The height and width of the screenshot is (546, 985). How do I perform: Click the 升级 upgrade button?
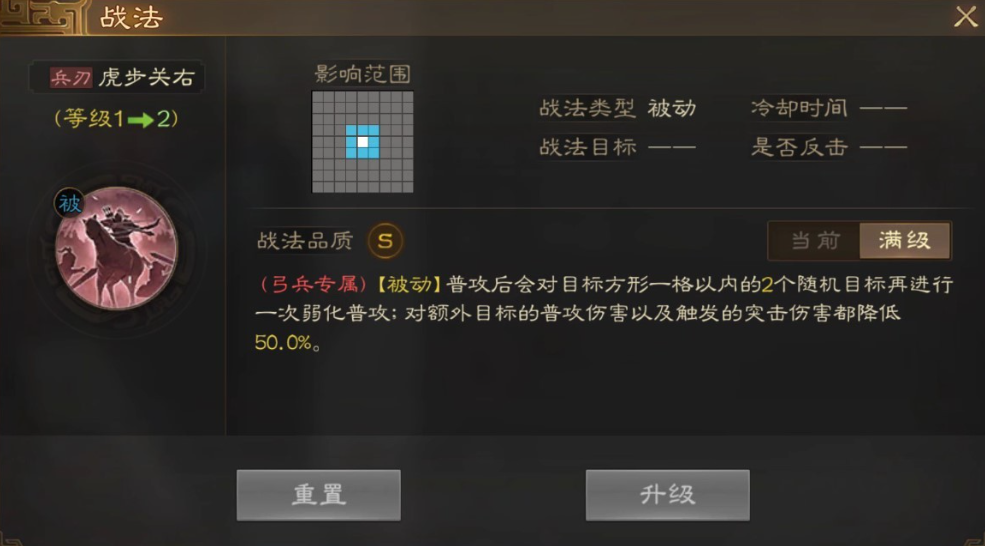[668, 495]
